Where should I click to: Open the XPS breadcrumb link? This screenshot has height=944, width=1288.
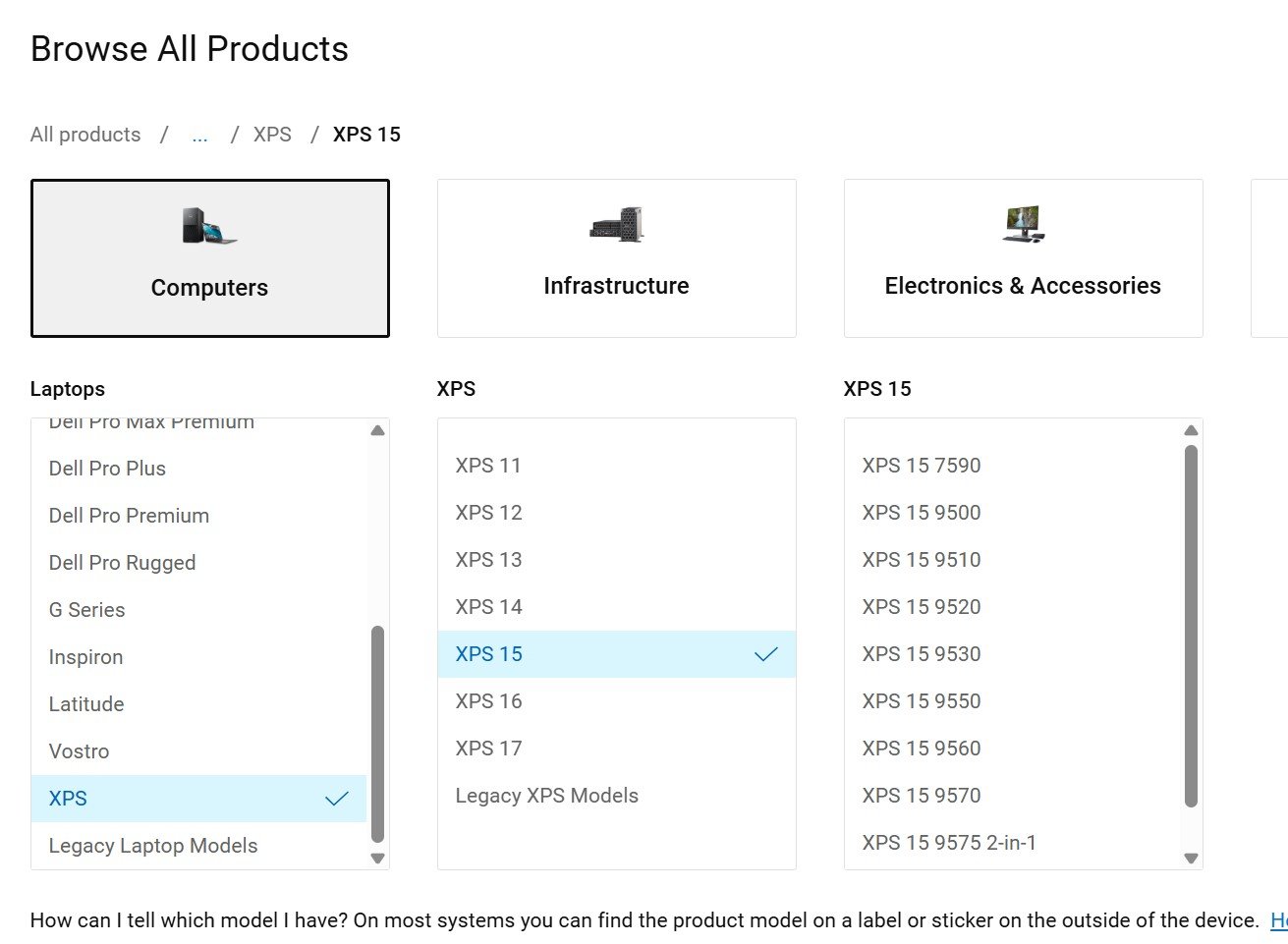point(272,135)
